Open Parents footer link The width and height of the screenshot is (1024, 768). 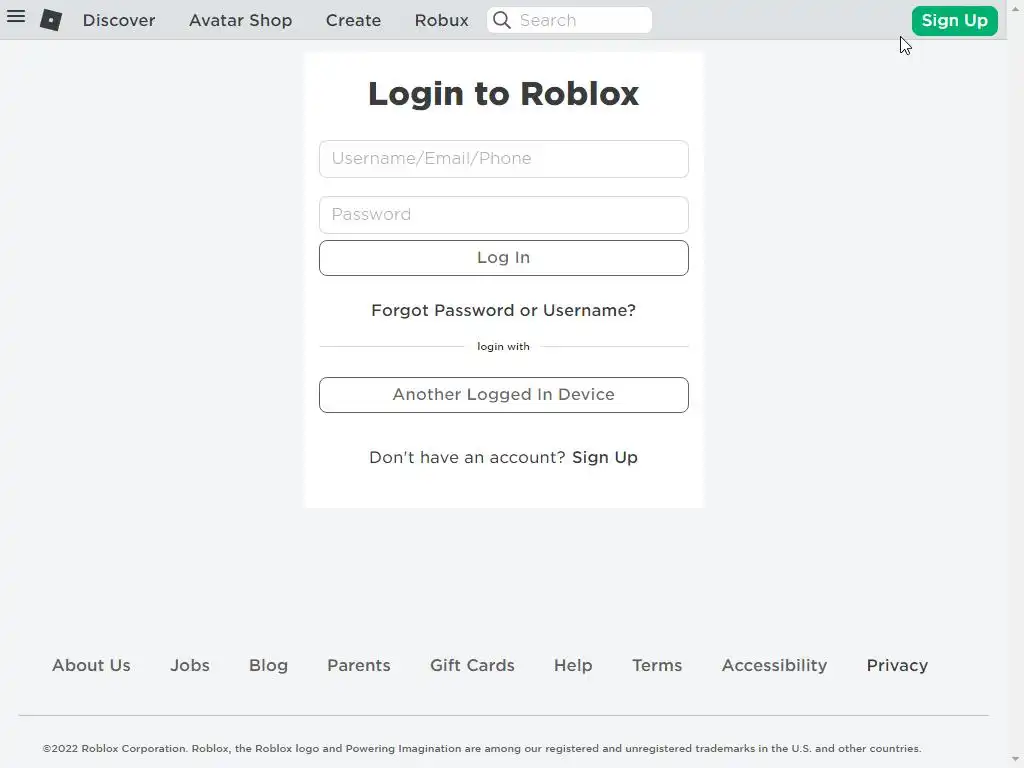(x=359, y=665)
